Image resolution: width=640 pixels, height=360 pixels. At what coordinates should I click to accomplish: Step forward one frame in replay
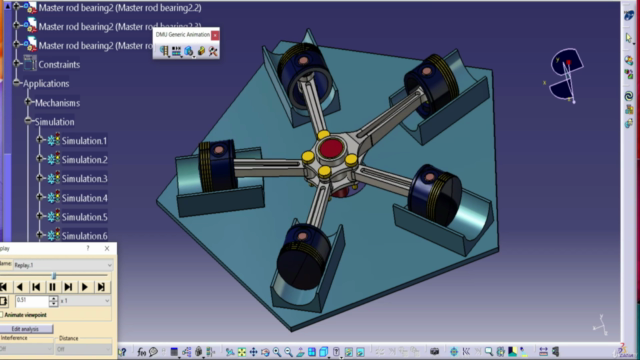(x=68, y=287)
